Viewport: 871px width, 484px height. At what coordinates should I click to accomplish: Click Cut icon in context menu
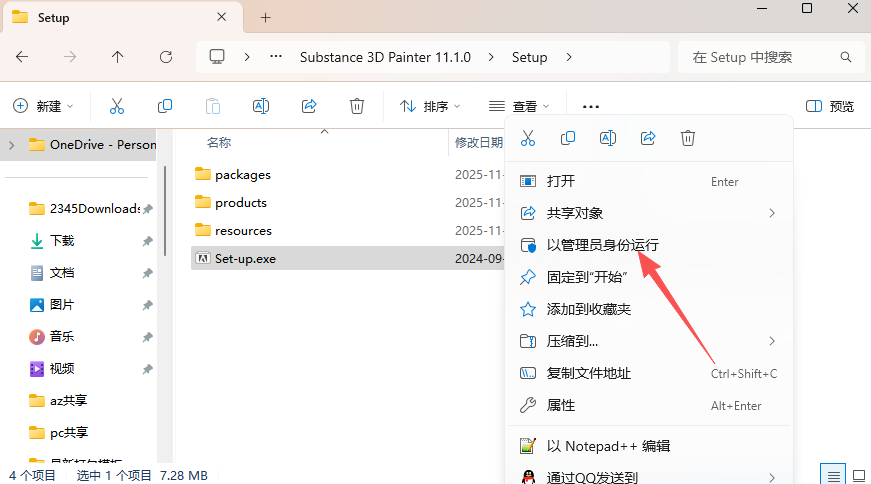coord(528,138)
